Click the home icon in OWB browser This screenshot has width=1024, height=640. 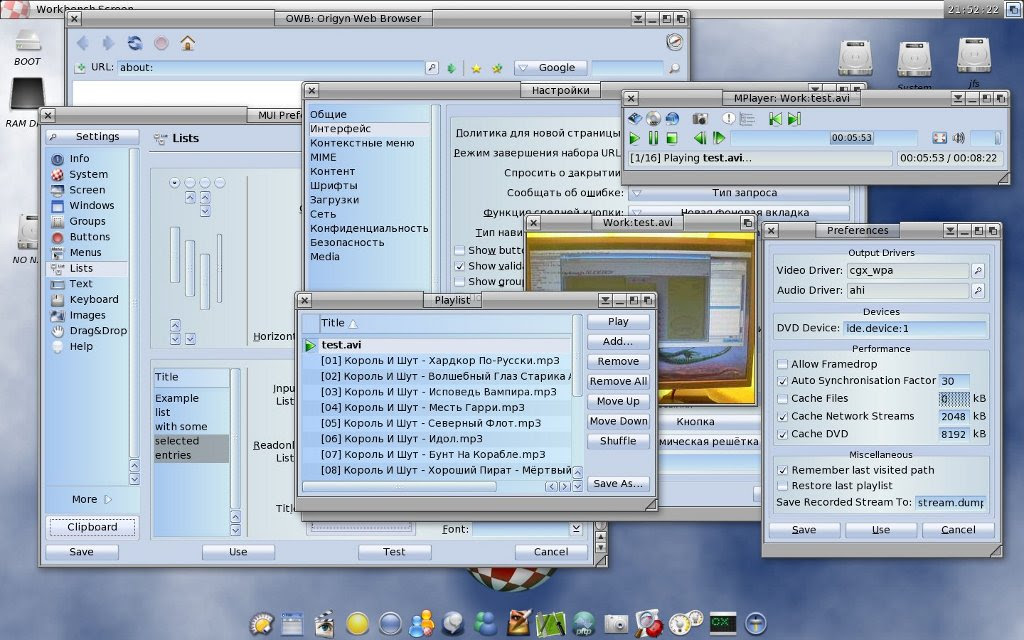[x=188, y=44]
